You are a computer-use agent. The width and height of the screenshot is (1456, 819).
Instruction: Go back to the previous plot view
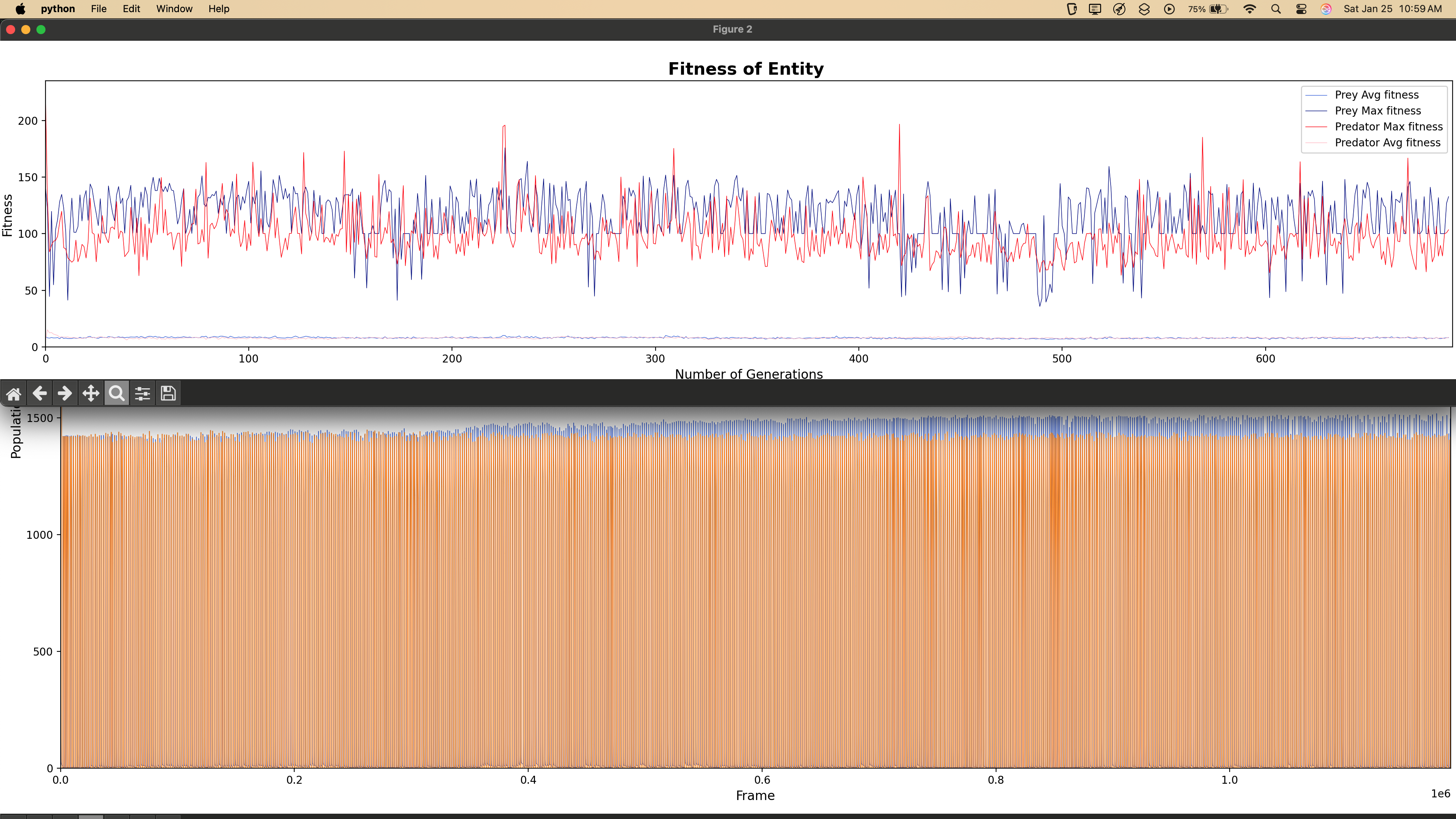tap(39, 393)
